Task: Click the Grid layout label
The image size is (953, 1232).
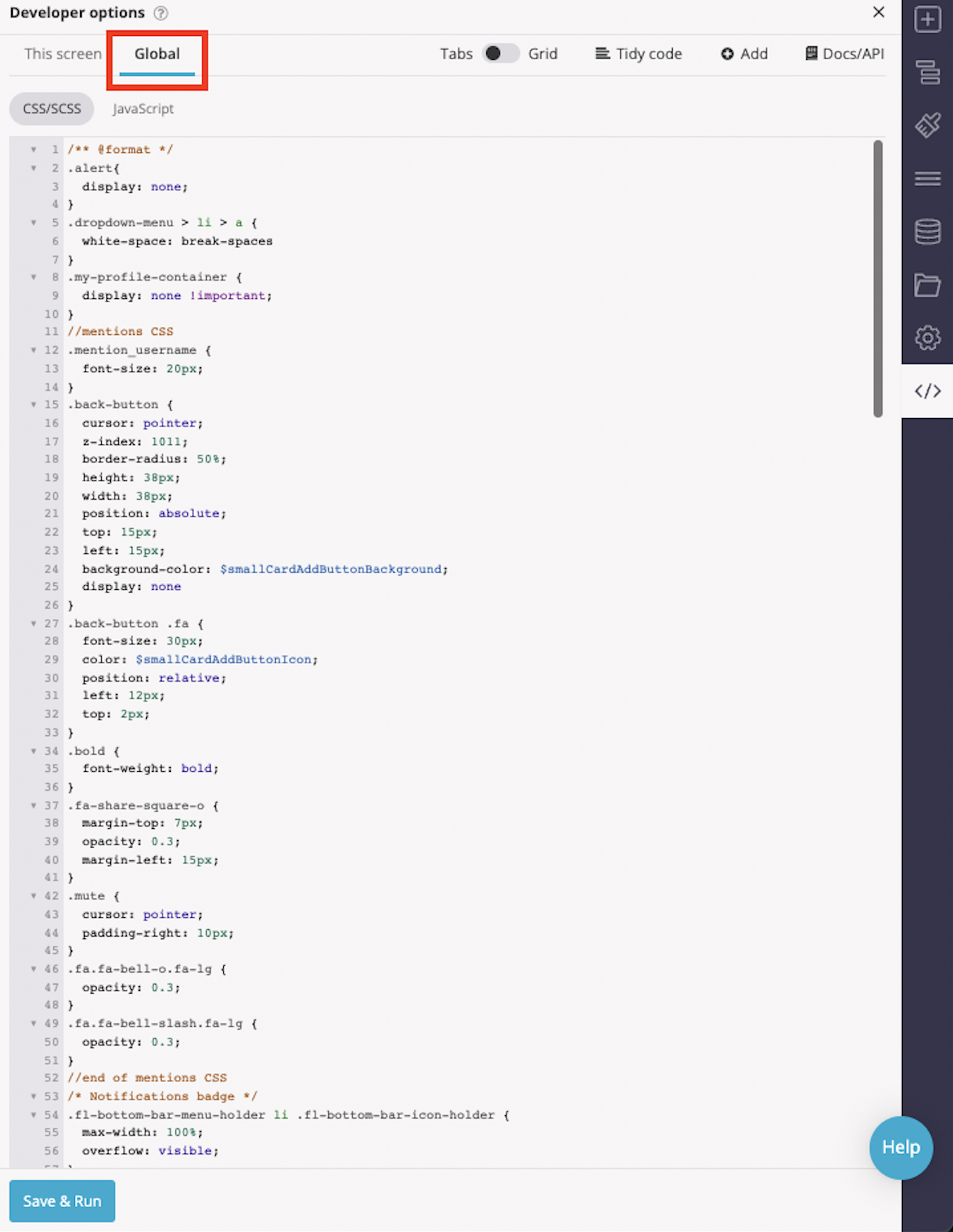Action: [543, 54]
